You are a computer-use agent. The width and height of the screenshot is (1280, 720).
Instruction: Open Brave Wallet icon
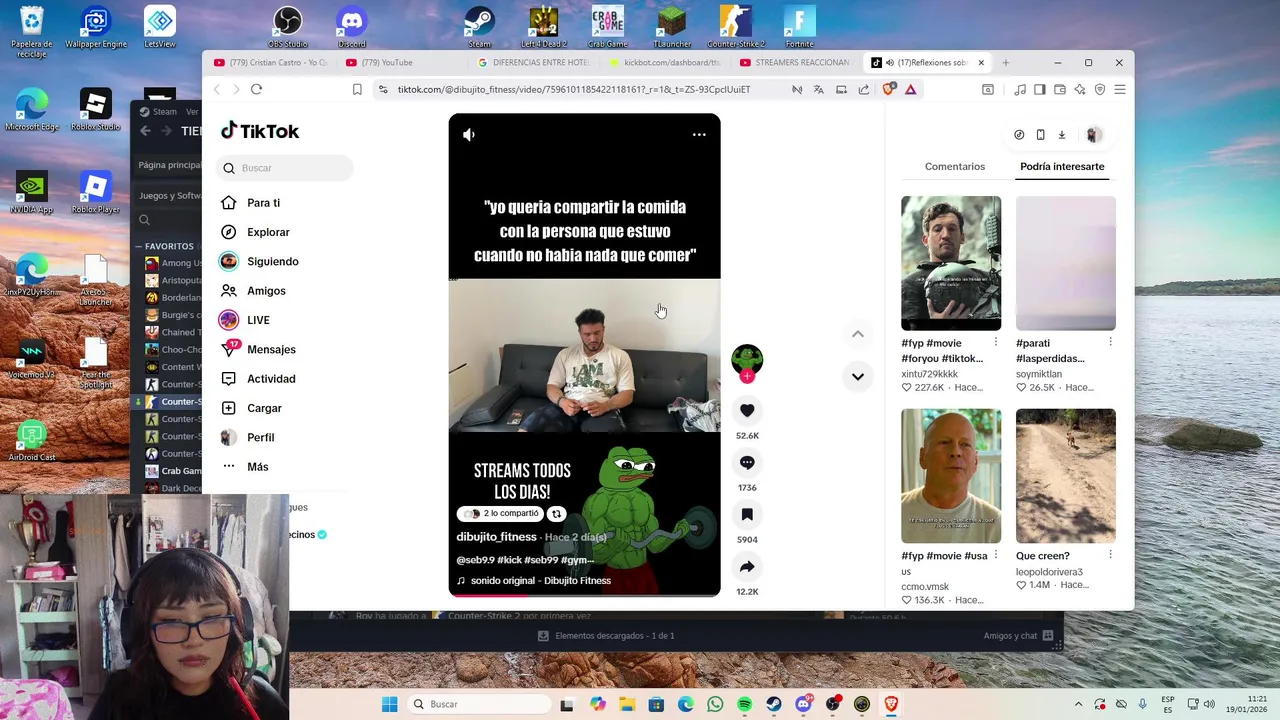pos(1060,89)
